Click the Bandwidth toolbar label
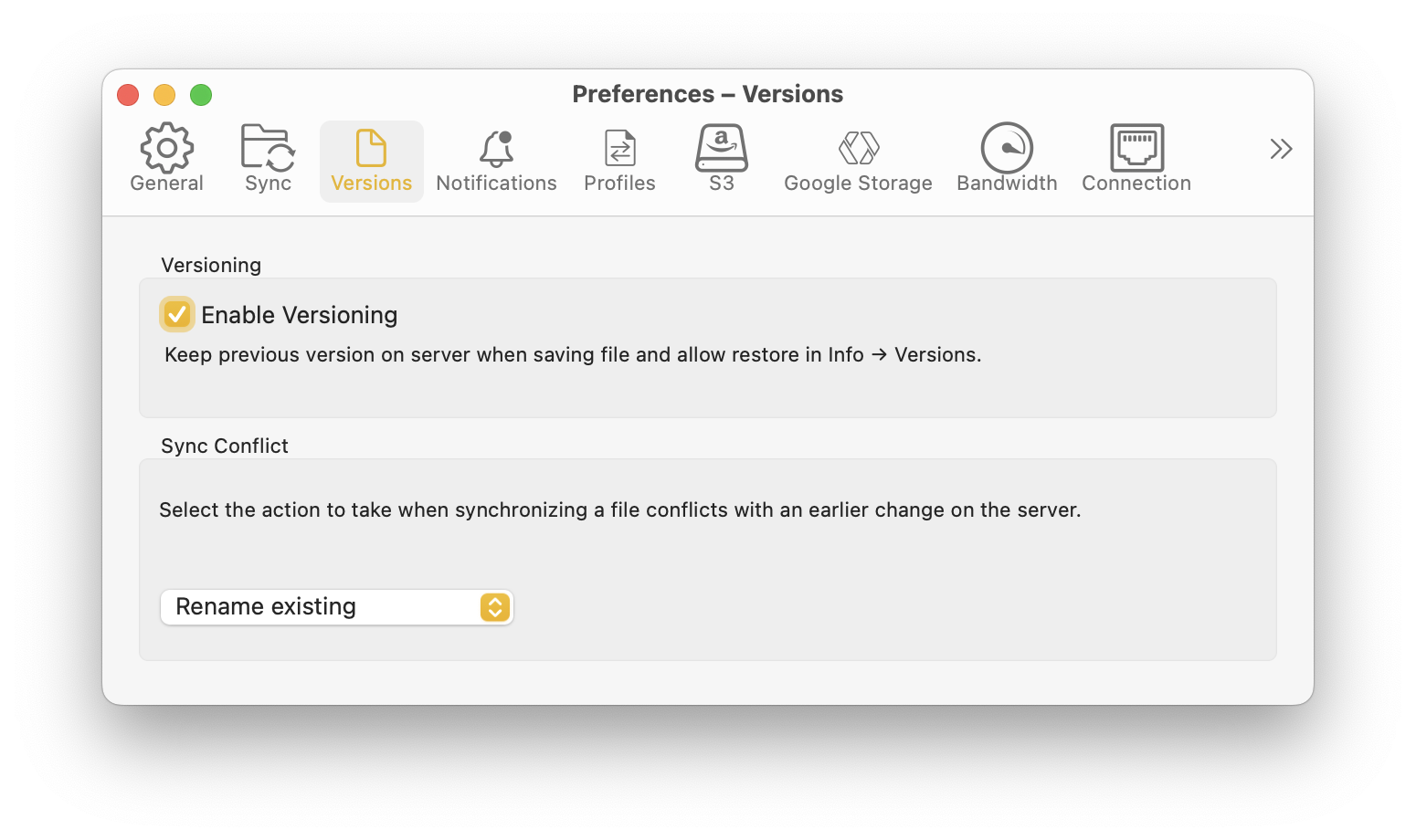The height and width of the screenshot is (840, 1416). point(1007,184)
